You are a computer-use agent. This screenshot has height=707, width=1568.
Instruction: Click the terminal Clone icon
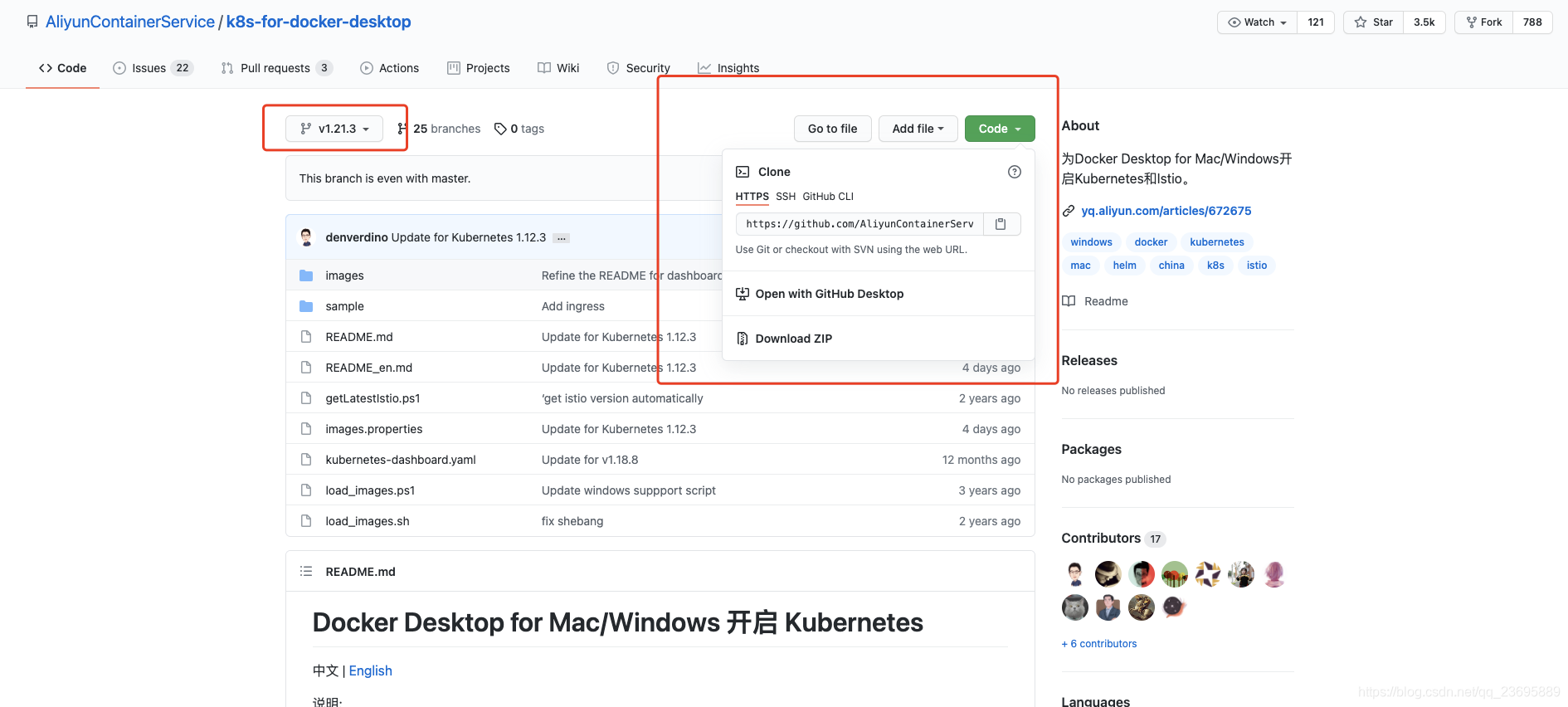[743, 172]
